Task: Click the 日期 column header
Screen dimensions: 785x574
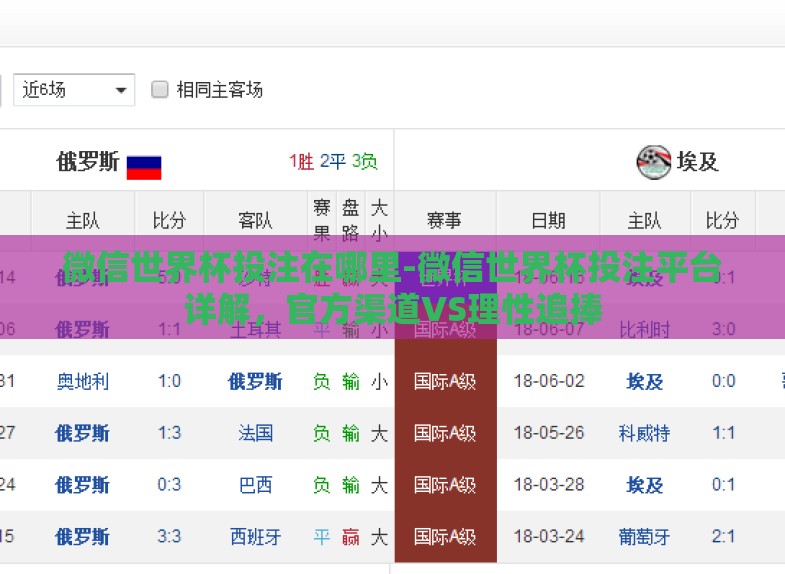Action: [548, 220]
